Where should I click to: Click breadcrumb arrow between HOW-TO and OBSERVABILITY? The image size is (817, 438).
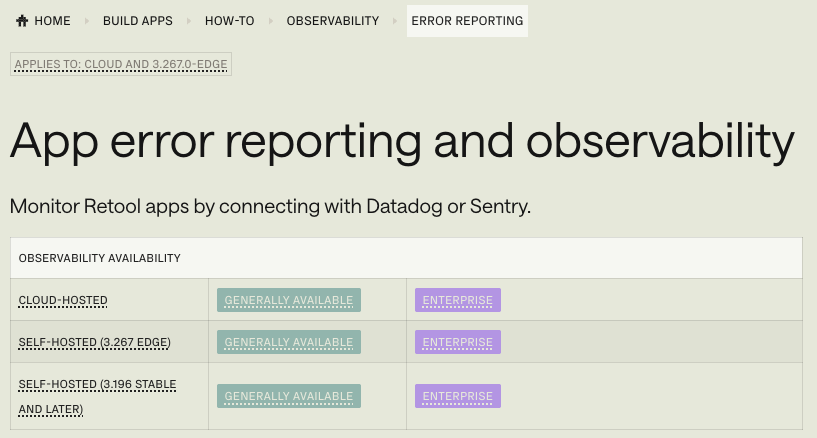[270, 21]
